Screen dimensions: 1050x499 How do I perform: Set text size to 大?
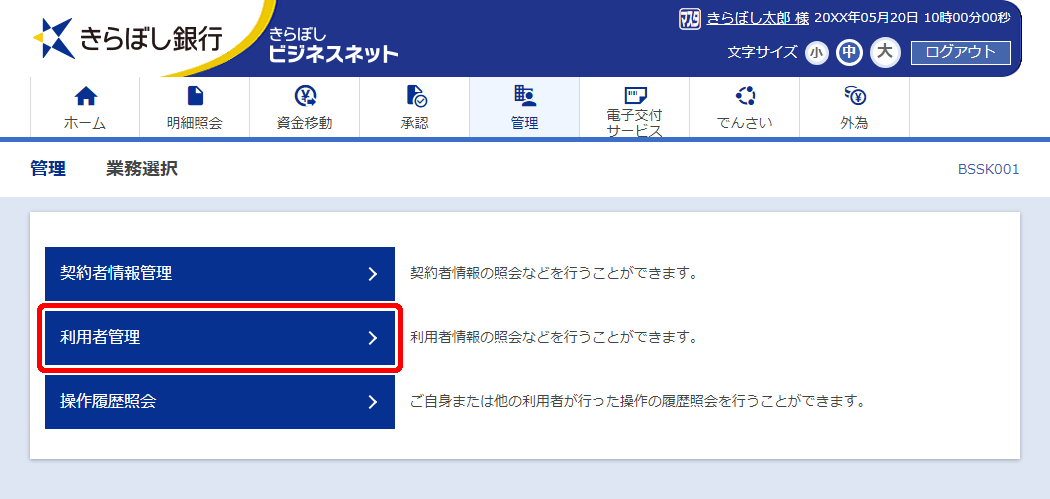tap(885, 52)
